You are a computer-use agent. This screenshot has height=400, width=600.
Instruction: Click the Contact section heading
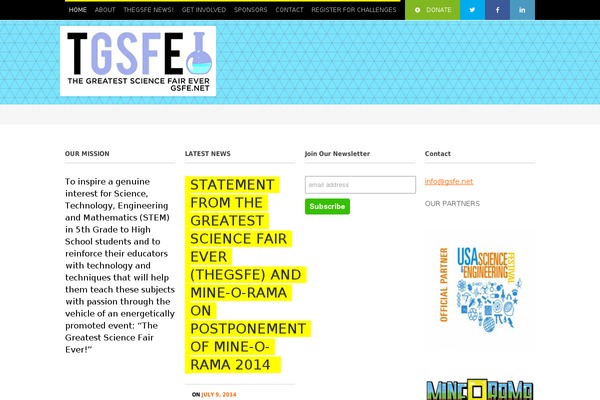point(437,154)
